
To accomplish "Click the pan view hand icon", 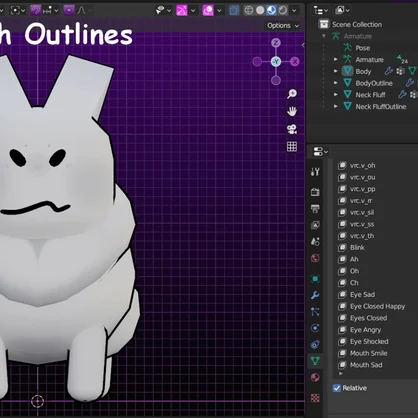I will (x=292, y=111).
